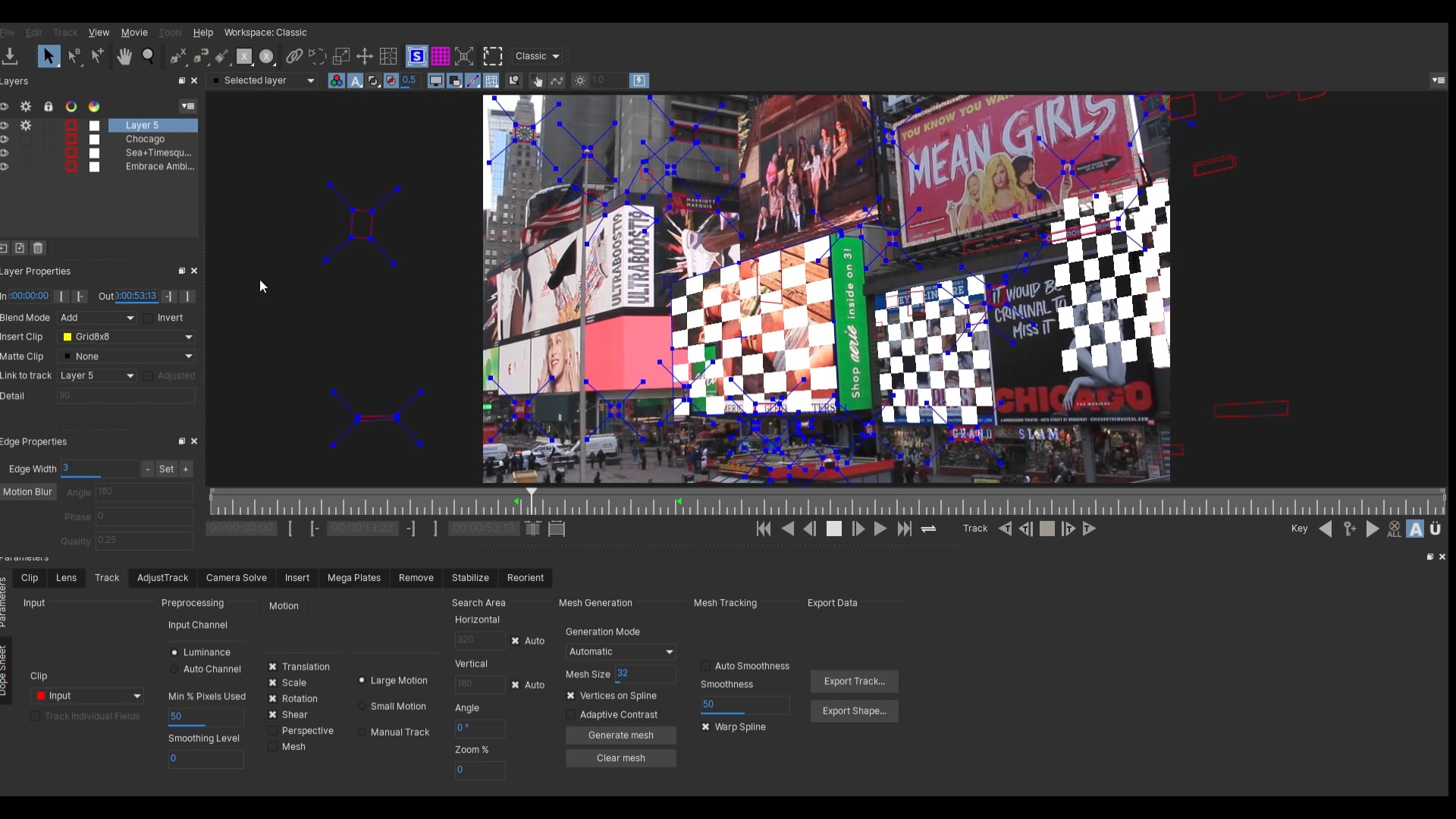The width and height of the screenshot is (1456, 819).
Task: Switch to the AdjustTrack tab
Action: pos(162,578)
